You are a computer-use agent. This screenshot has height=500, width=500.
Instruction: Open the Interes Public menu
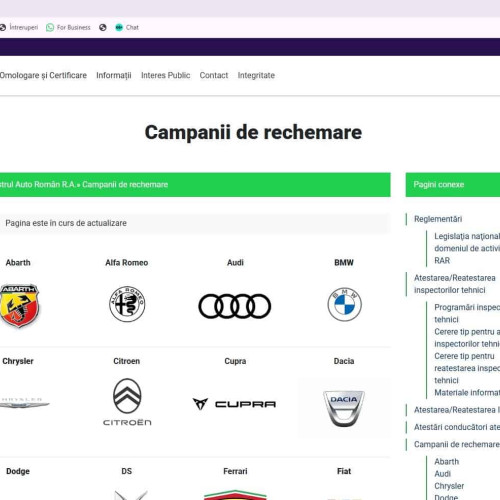[166, 75]
